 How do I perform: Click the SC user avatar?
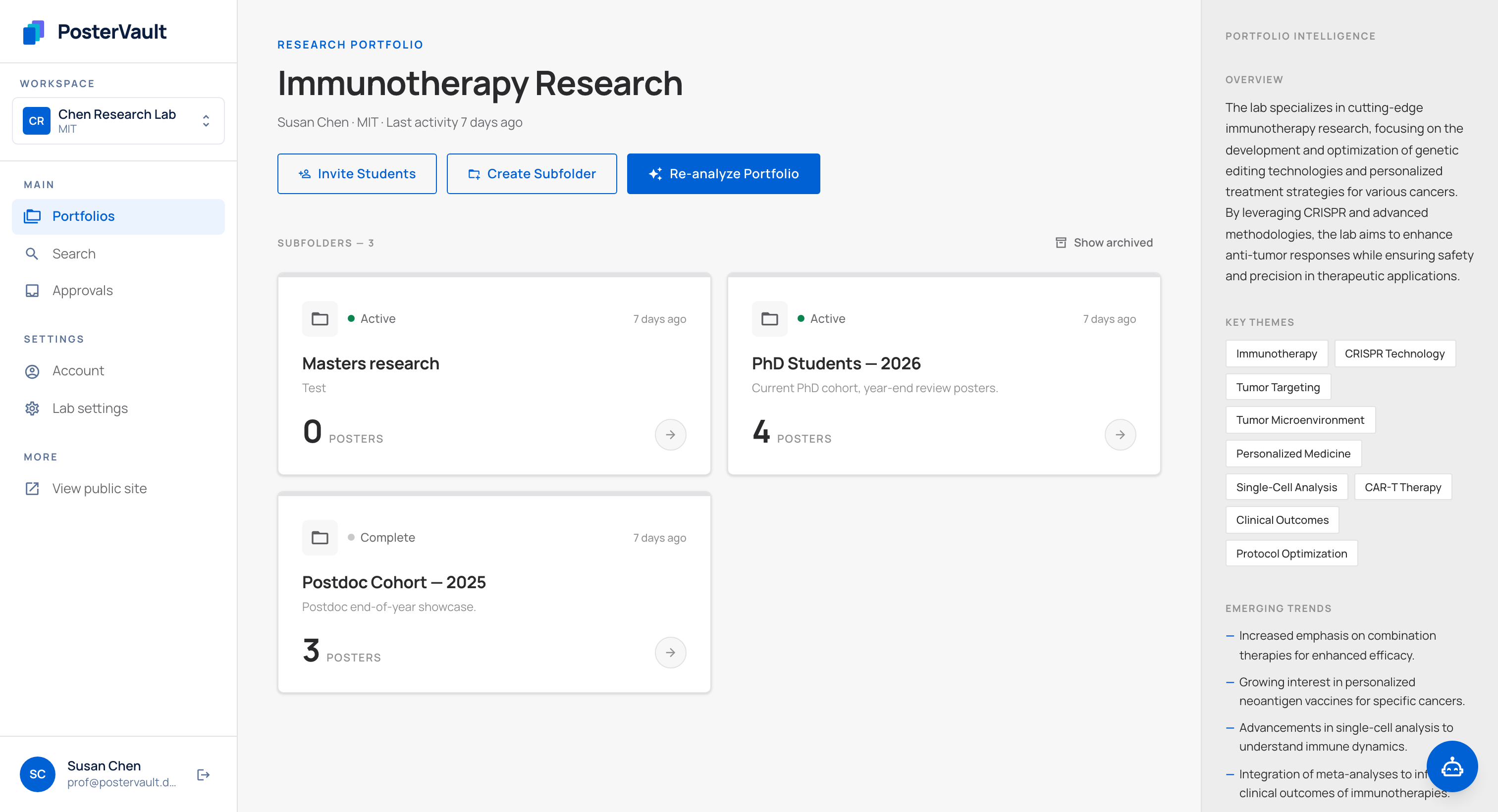tap(38, 774)
